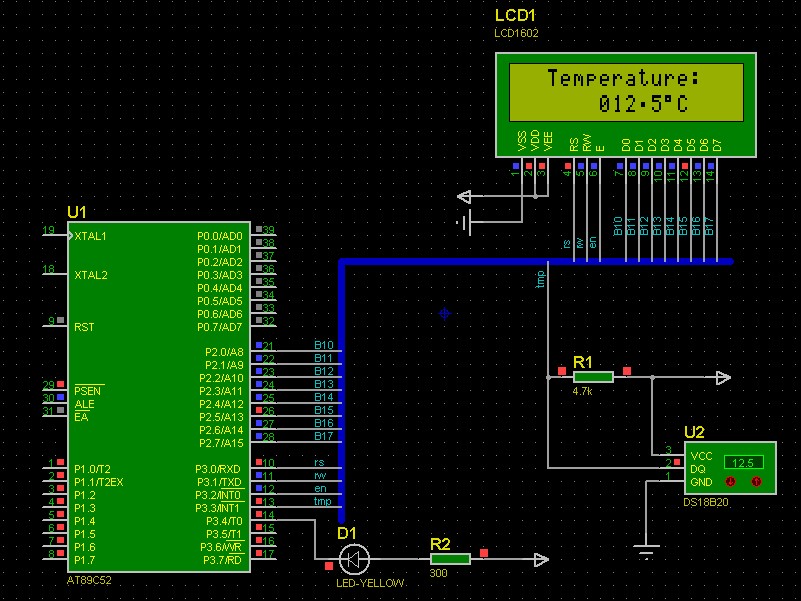Select the ground symbol under the LCD VSS wire
This screenshot has height=601, width=801.
pyautogui.click(x=464, y=222)
